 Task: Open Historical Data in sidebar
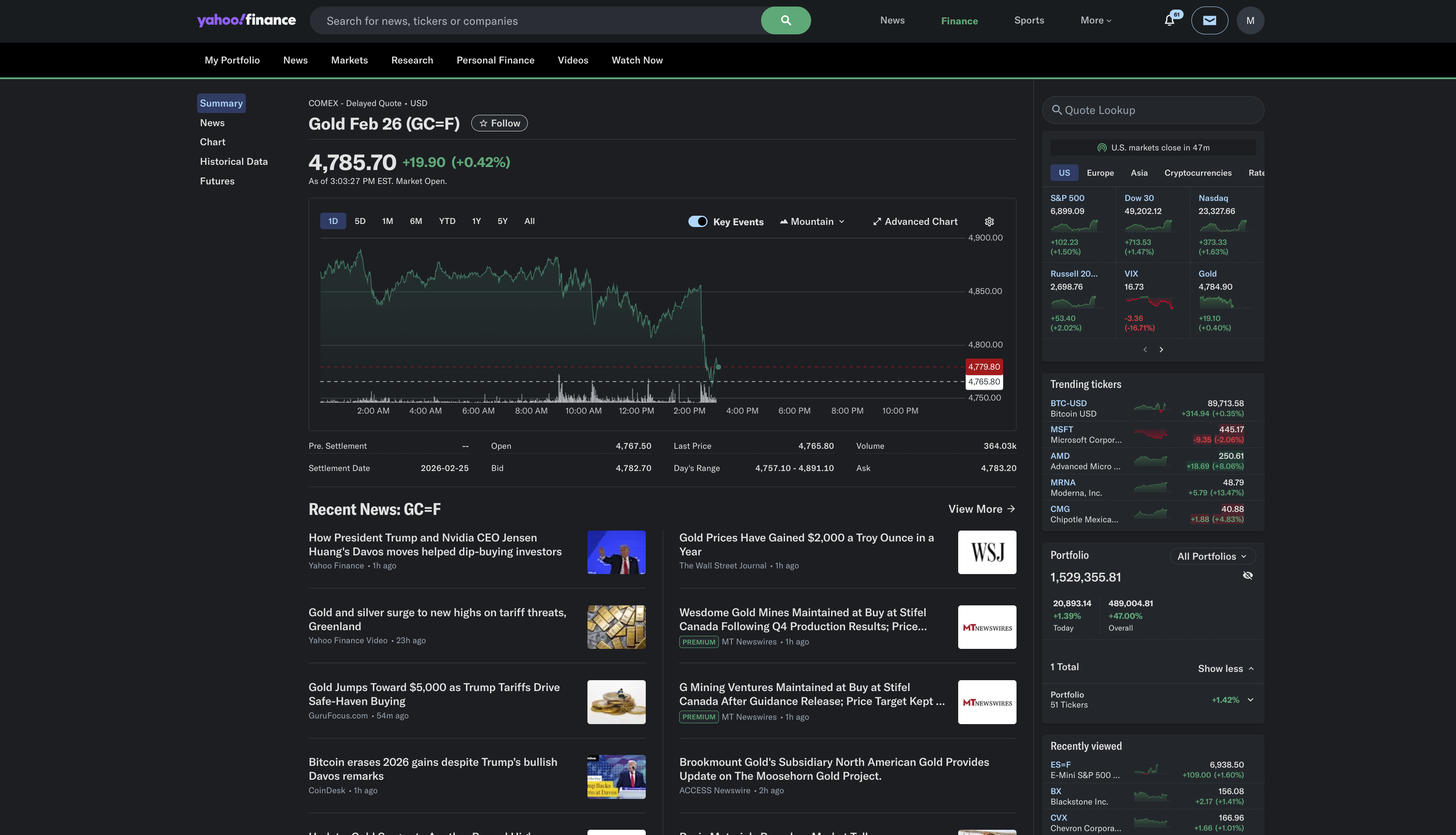pyautogui.click(x=234, y=162)
